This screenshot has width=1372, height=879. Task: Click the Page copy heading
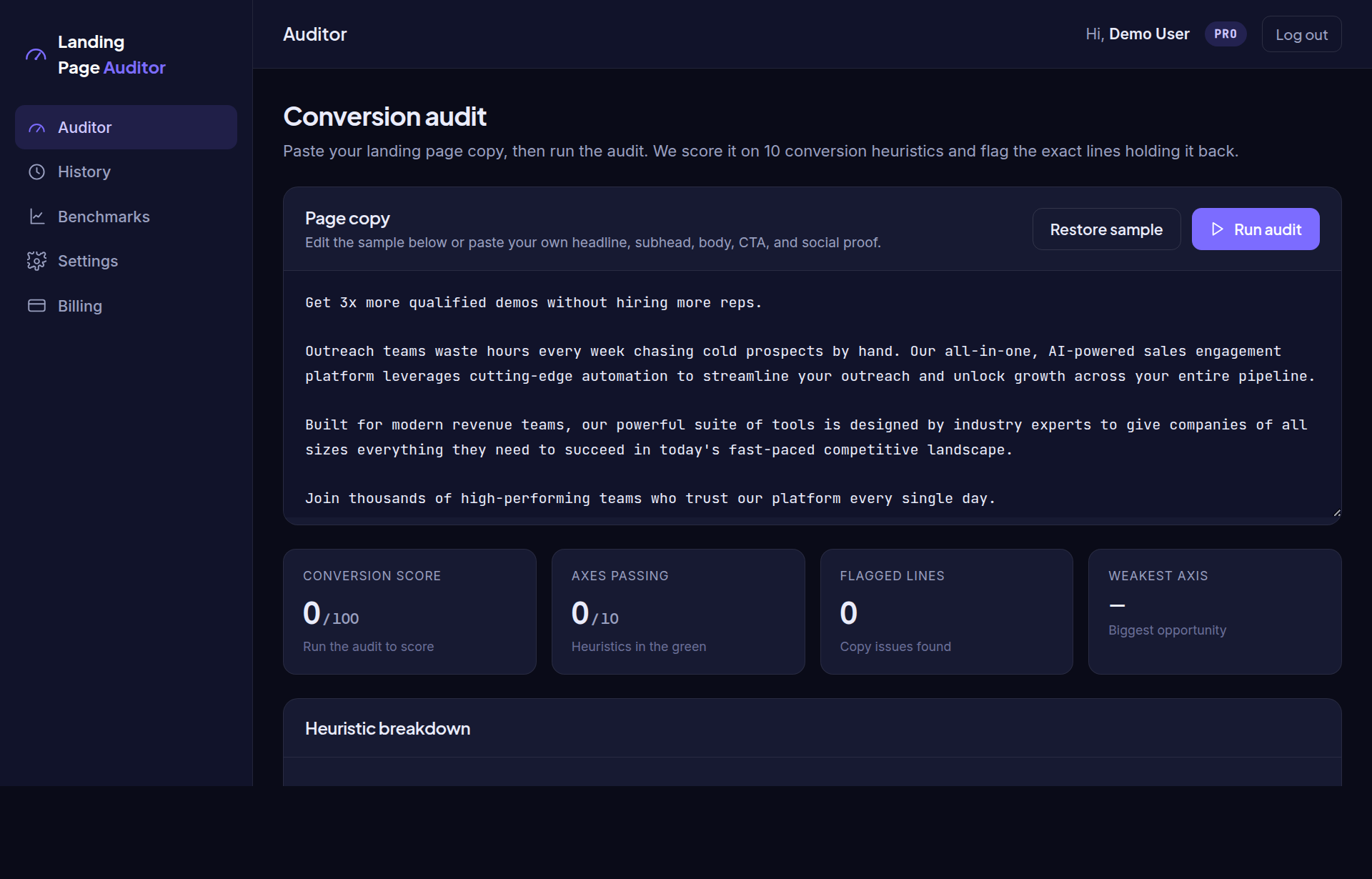click(347, 219)
